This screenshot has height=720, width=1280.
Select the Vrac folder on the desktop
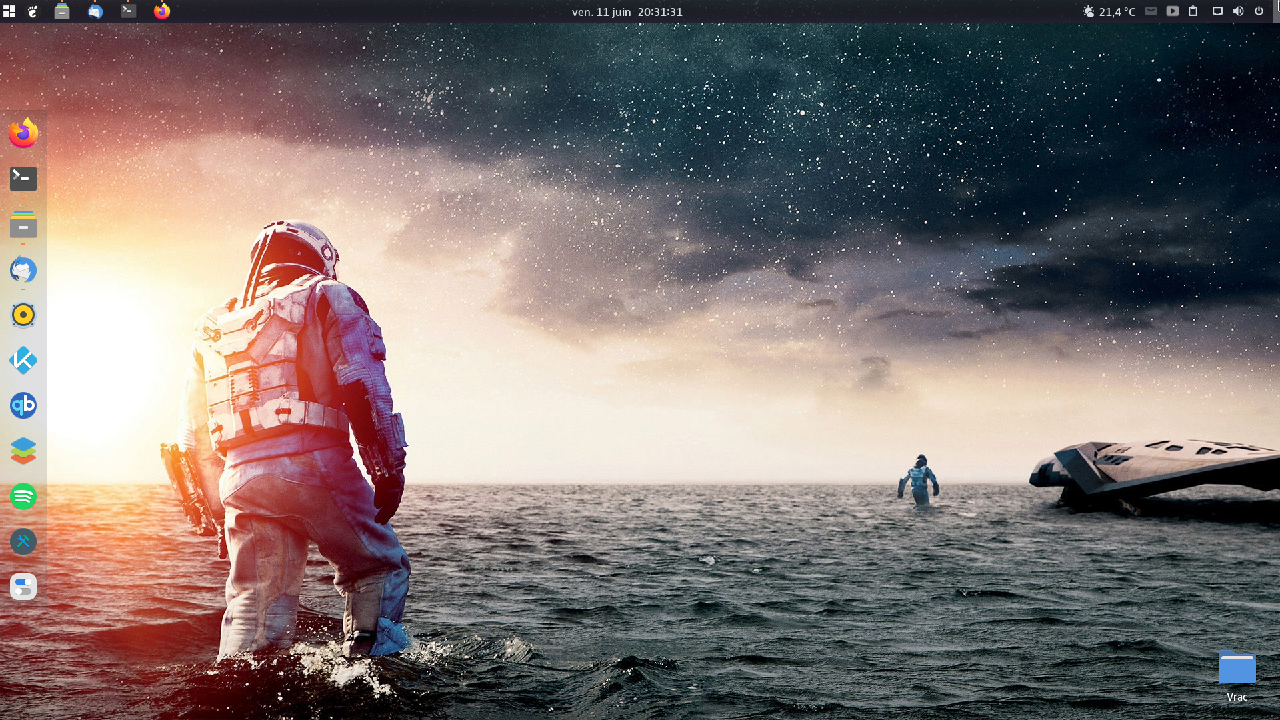[x=1237, y=676]
